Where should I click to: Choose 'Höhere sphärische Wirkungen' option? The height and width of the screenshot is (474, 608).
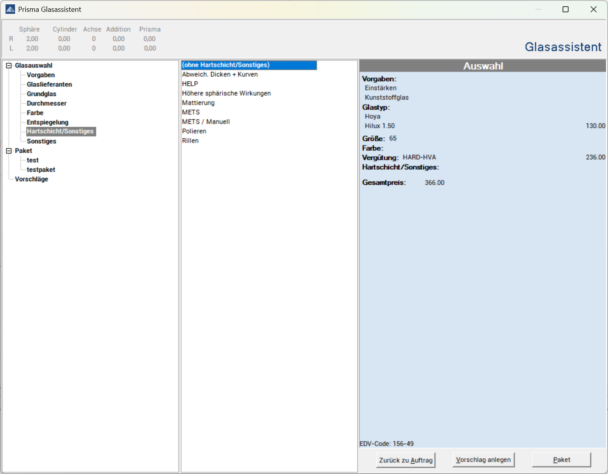[x=226, y=93]
